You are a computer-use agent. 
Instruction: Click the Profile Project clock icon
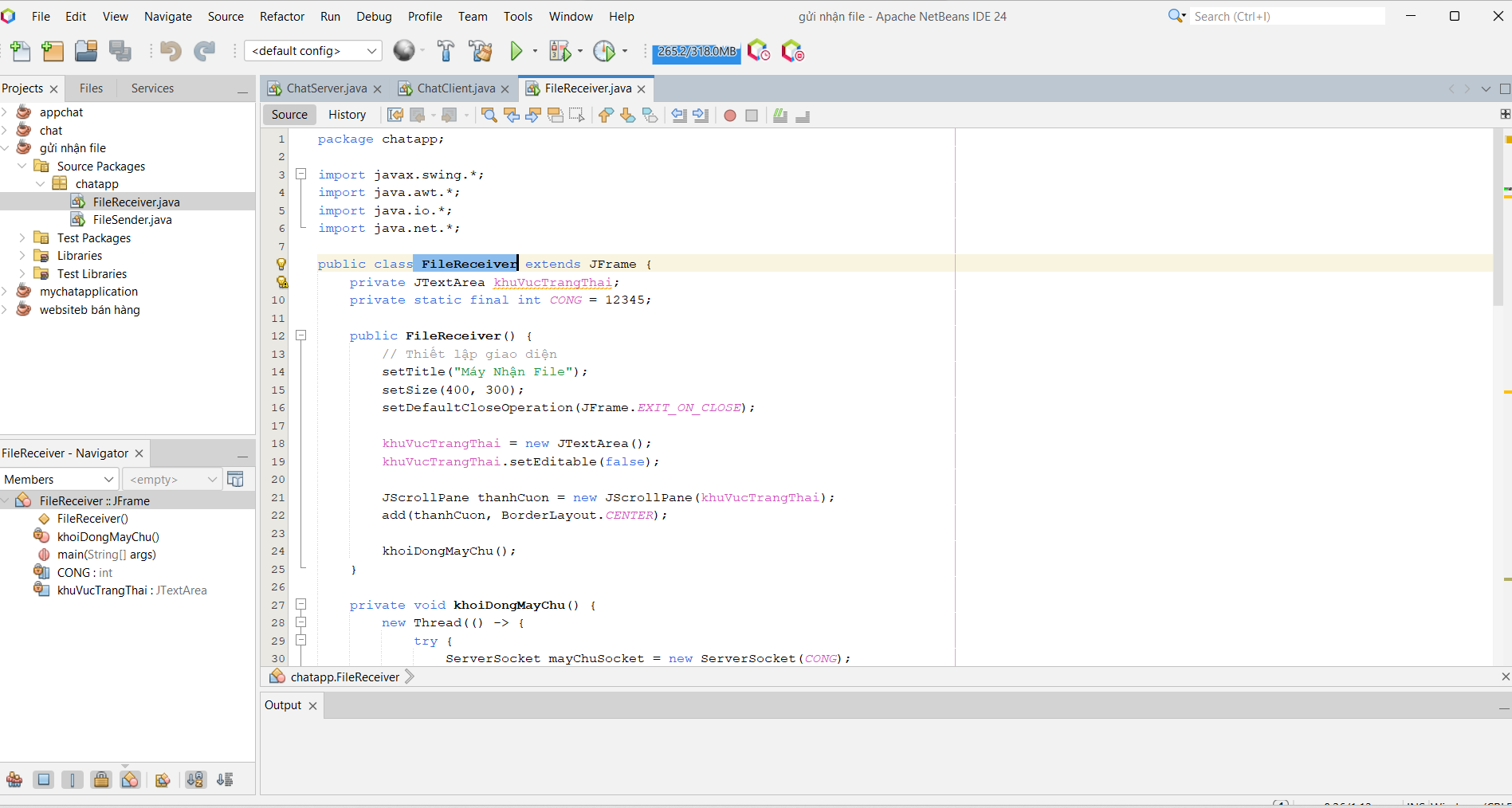click(x=605, y=52)
